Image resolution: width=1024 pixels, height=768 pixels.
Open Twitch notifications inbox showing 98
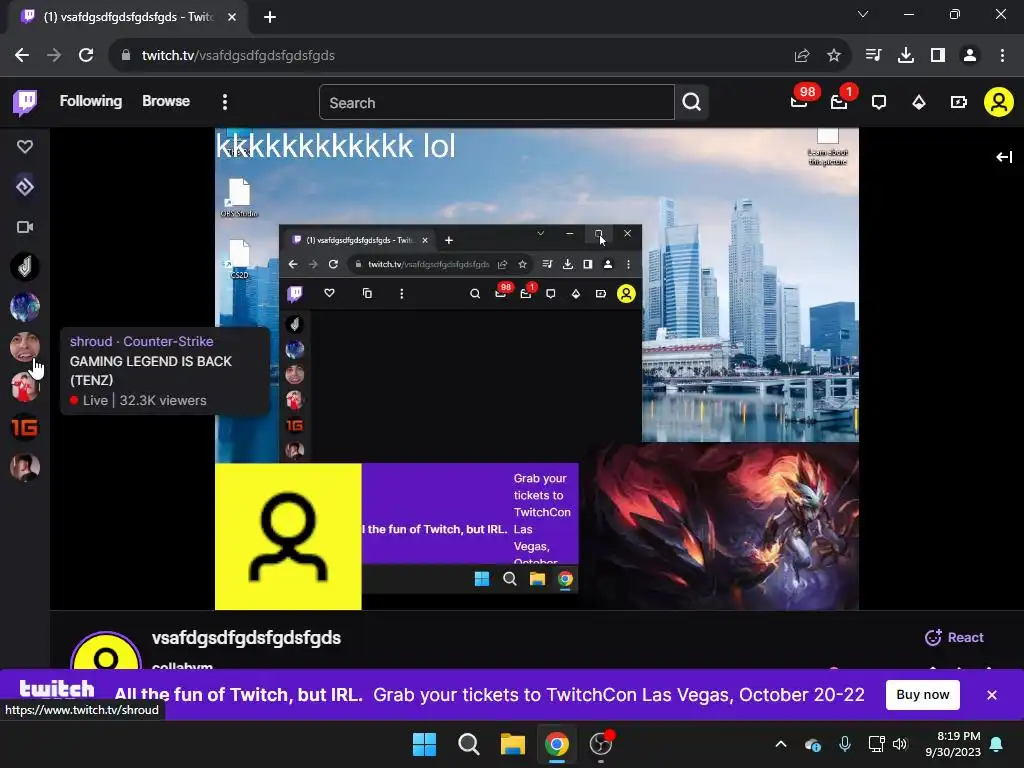click(x=800, y=101)
